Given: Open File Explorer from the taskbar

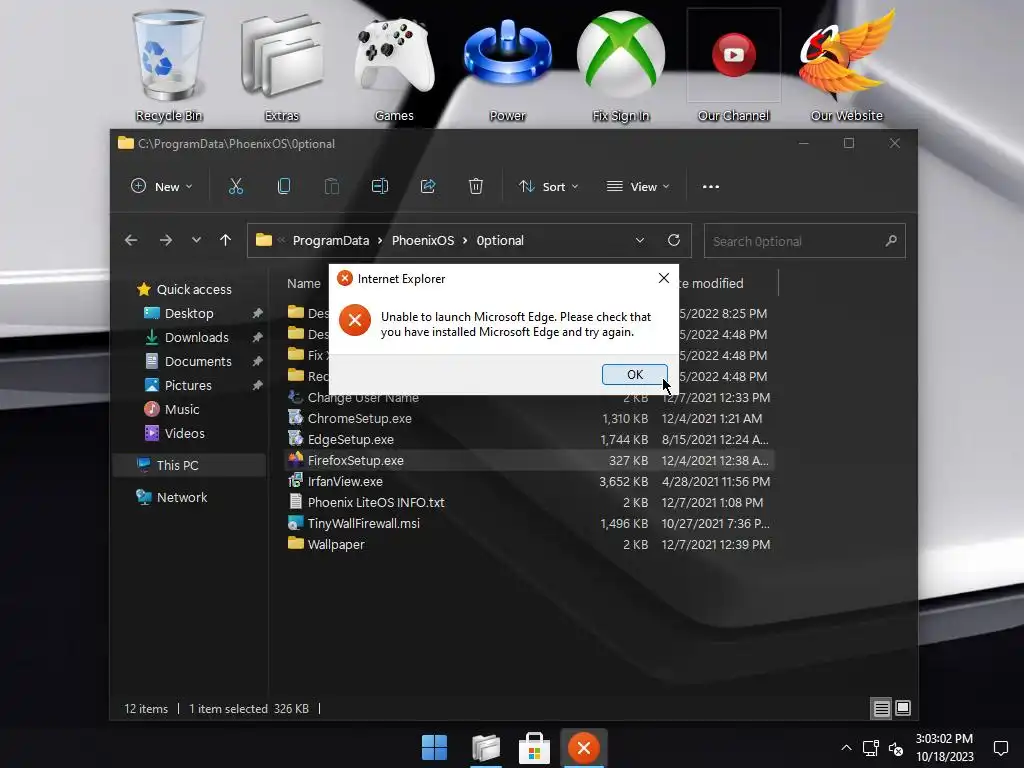Looking at the screenshot, I should pyautogui.click(x=486, y=748).
